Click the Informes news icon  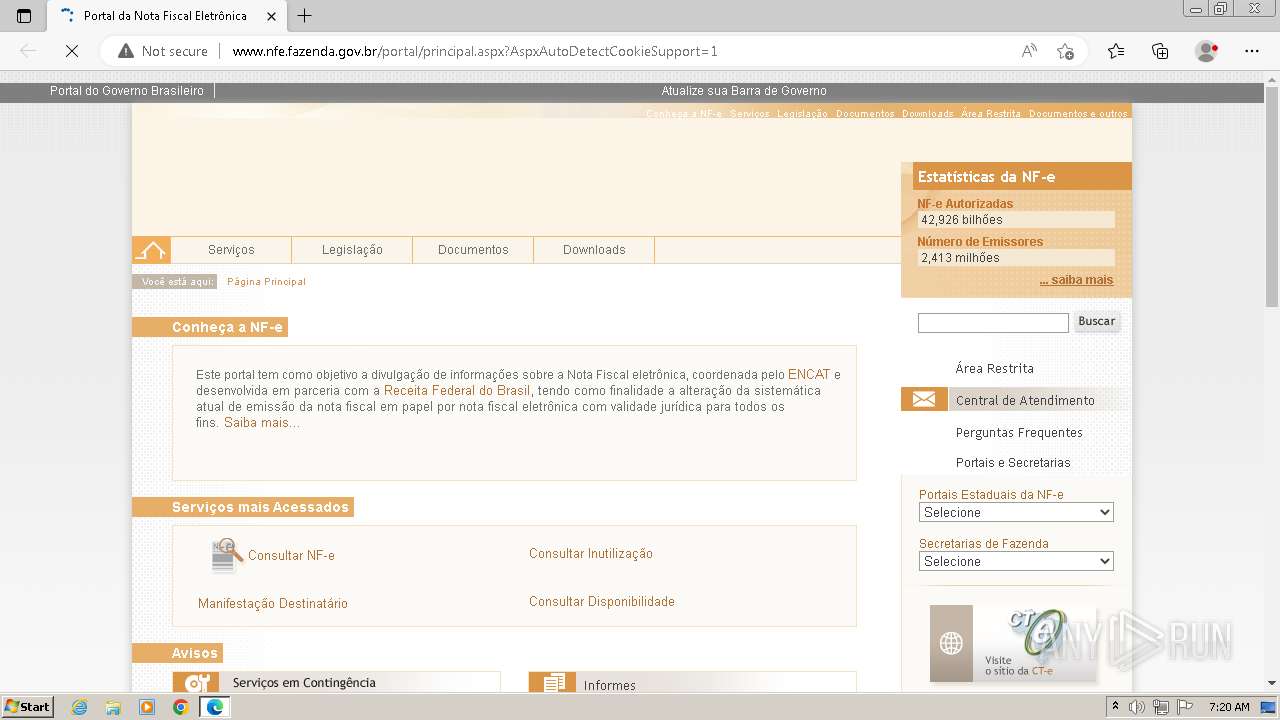pyautogui.click(x=552, y=683)
